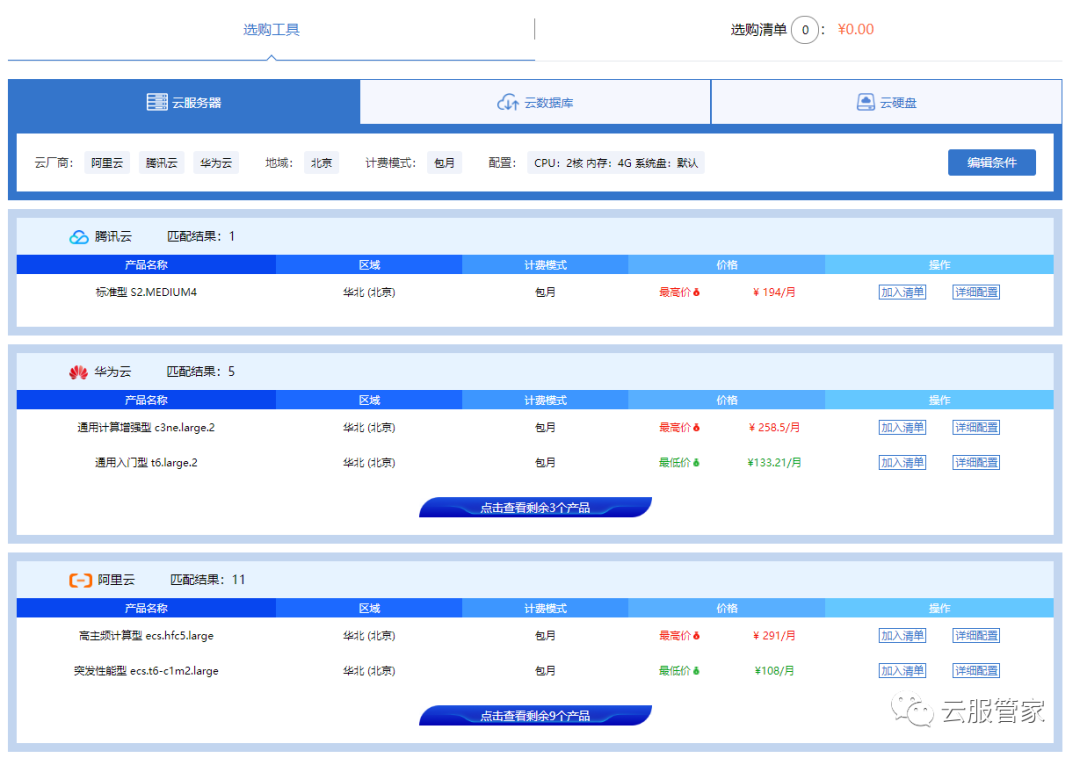
Task: Click the 价格 header in 华为云 table
Action: pos(727,400)
